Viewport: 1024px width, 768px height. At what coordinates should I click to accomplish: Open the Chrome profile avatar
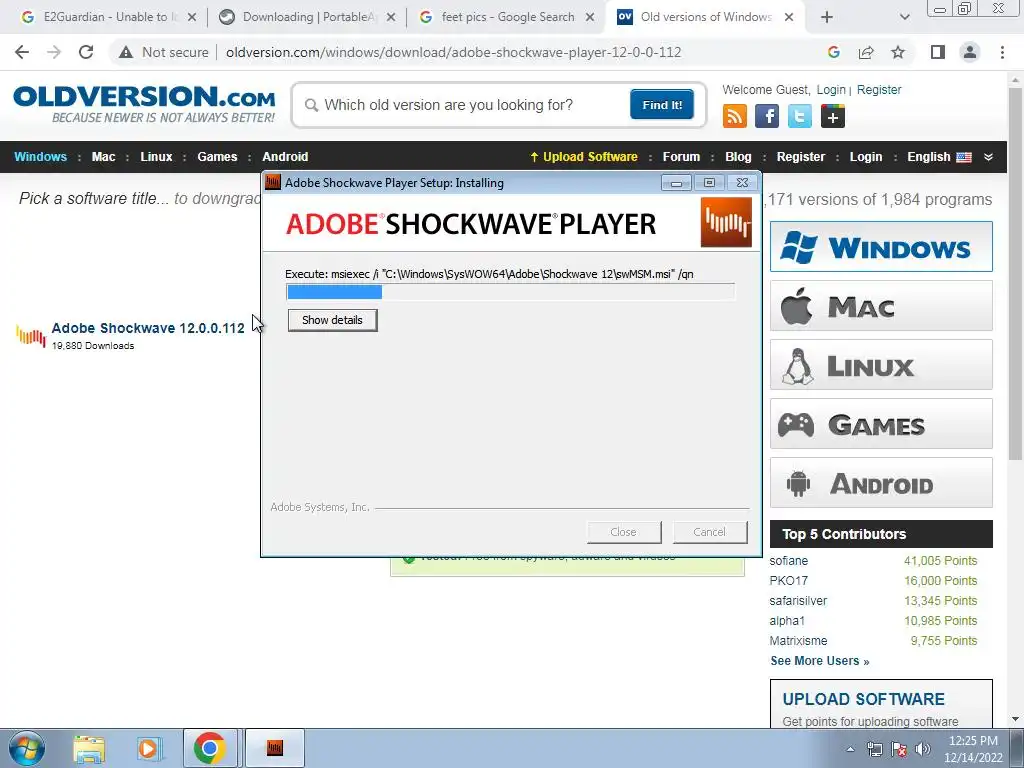coord(970,52)
